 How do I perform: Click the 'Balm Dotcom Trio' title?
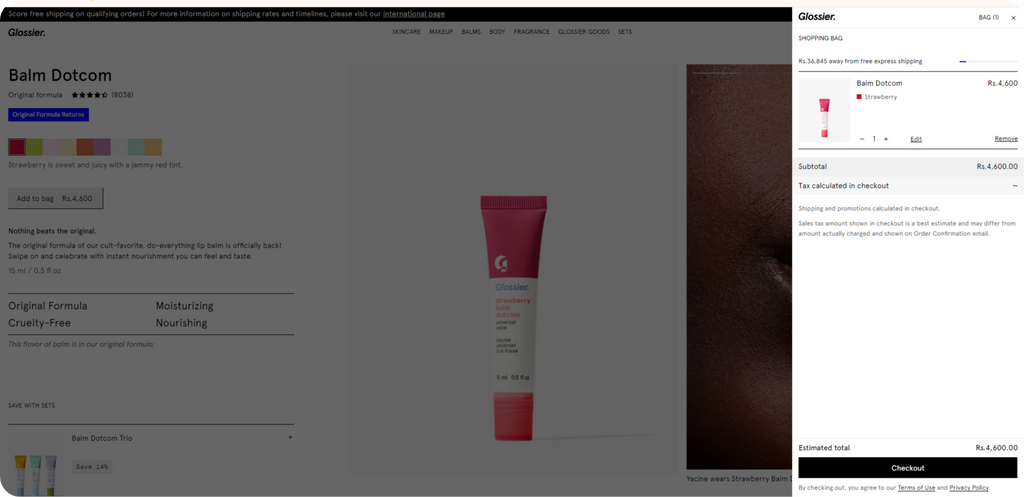coord(102,438)
